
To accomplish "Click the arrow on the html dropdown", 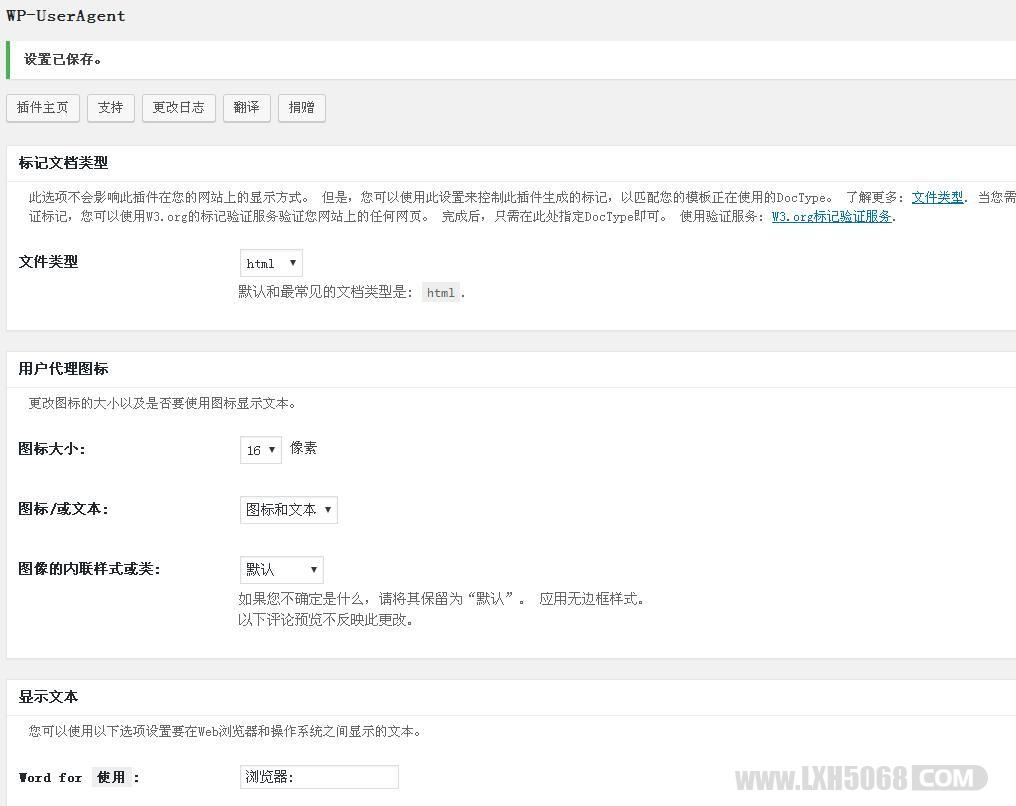I will tap(292, 263).
